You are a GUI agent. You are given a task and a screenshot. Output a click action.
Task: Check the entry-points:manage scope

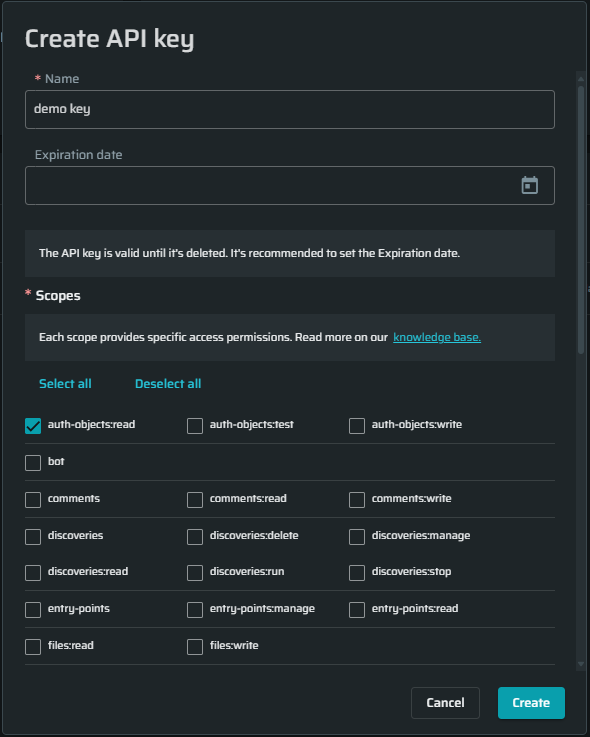pyautogui.click(x=195, y=610)
